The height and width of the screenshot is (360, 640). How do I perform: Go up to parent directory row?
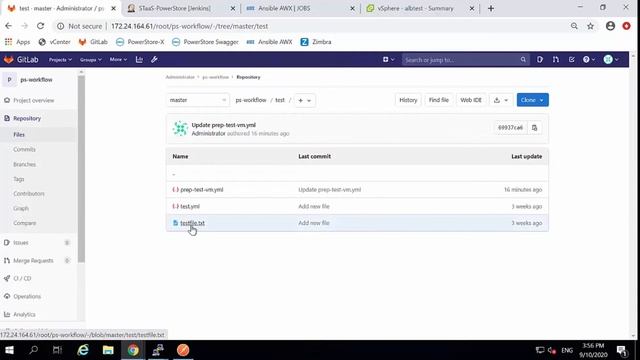[x=357, y=174]
